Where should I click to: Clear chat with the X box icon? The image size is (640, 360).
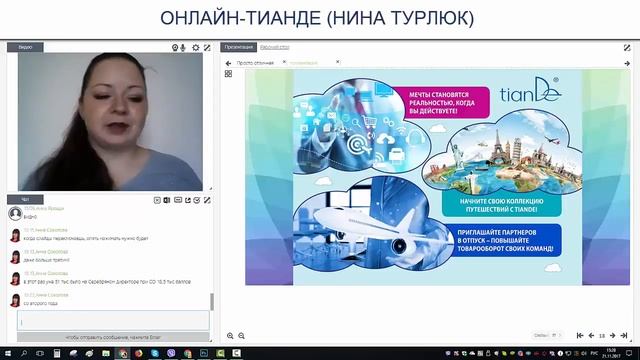point(157,200)
